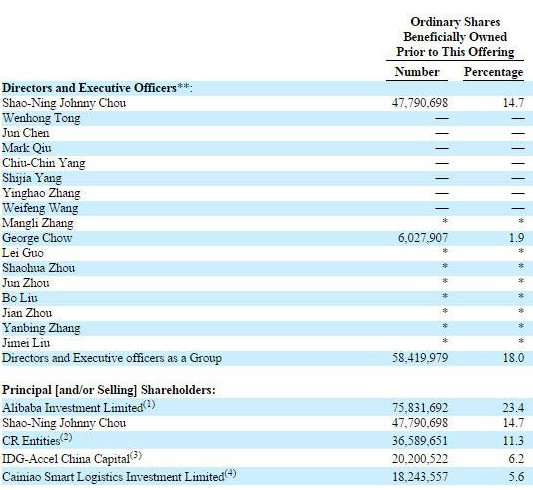Click CR Entities share count 36,589,651
Image resolution: width=533 pixels, height=490 pixels.
pos(420,441)
